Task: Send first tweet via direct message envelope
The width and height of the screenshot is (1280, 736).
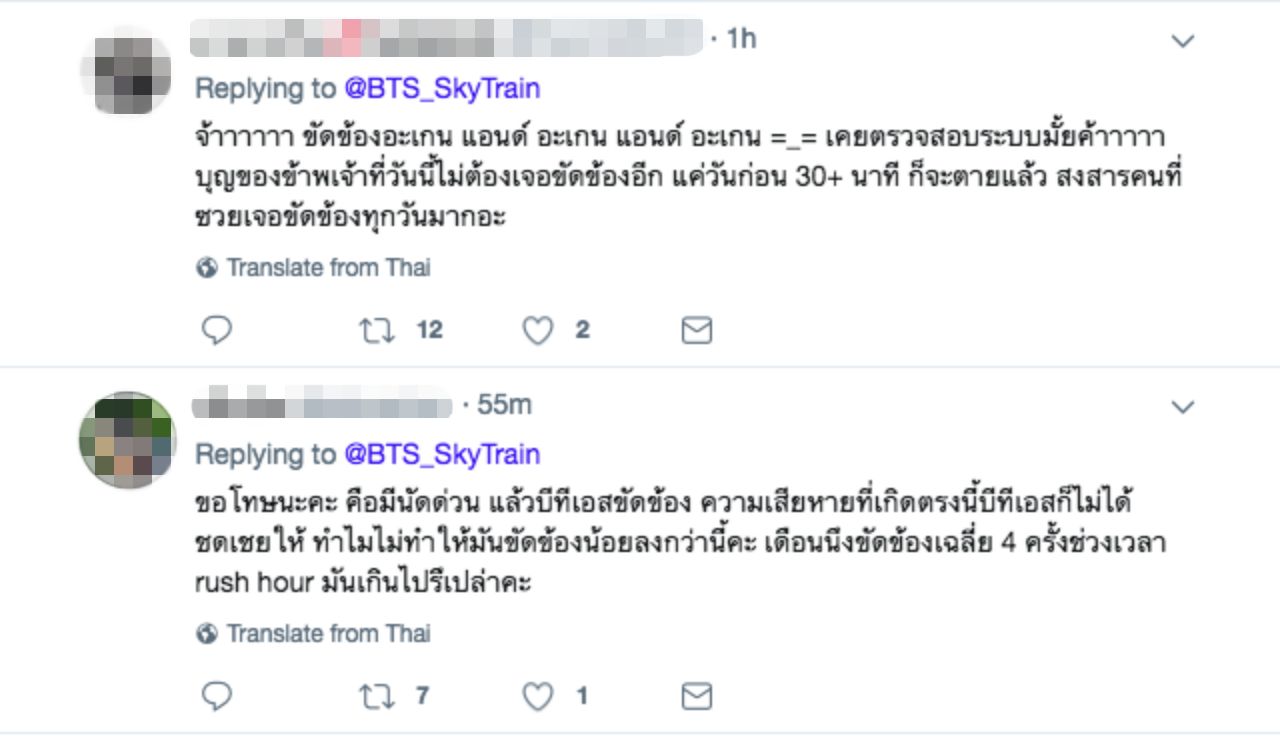Action: (x=696, y=330)
